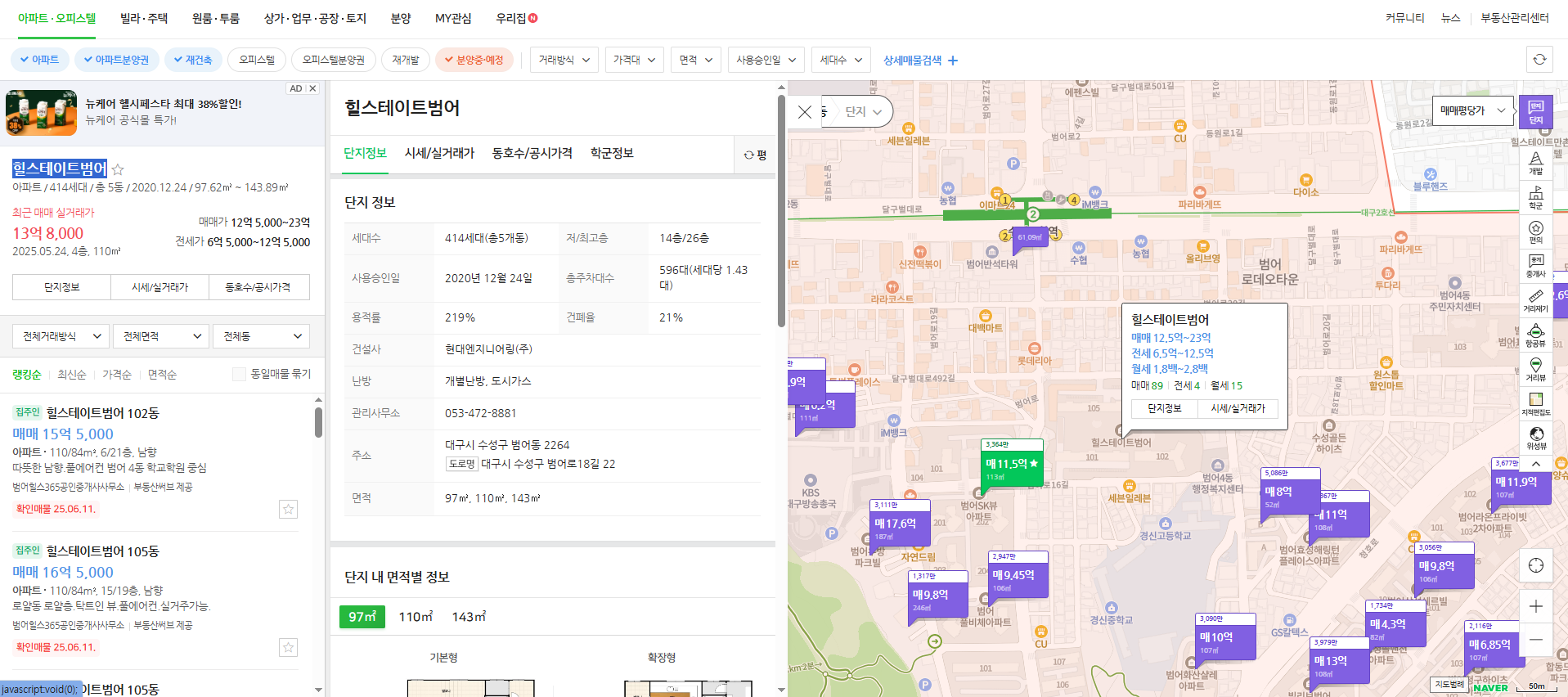Star the 105동 16억 5,000 listing
This screenshot has height=697, width=1568.
(289, 647)
